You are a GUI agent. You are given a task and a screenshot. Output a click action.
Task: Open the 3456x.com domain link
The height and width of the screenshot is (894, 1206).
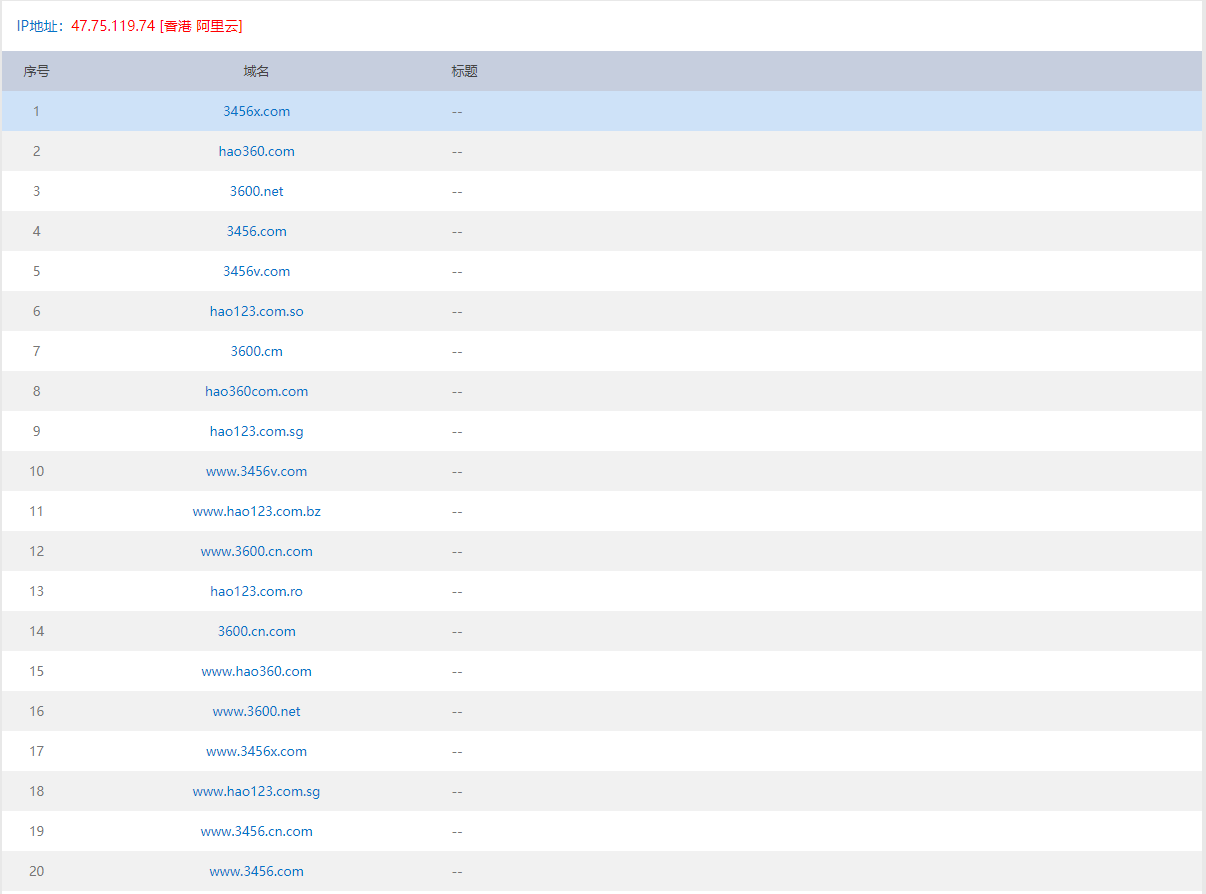click(256, 111)
